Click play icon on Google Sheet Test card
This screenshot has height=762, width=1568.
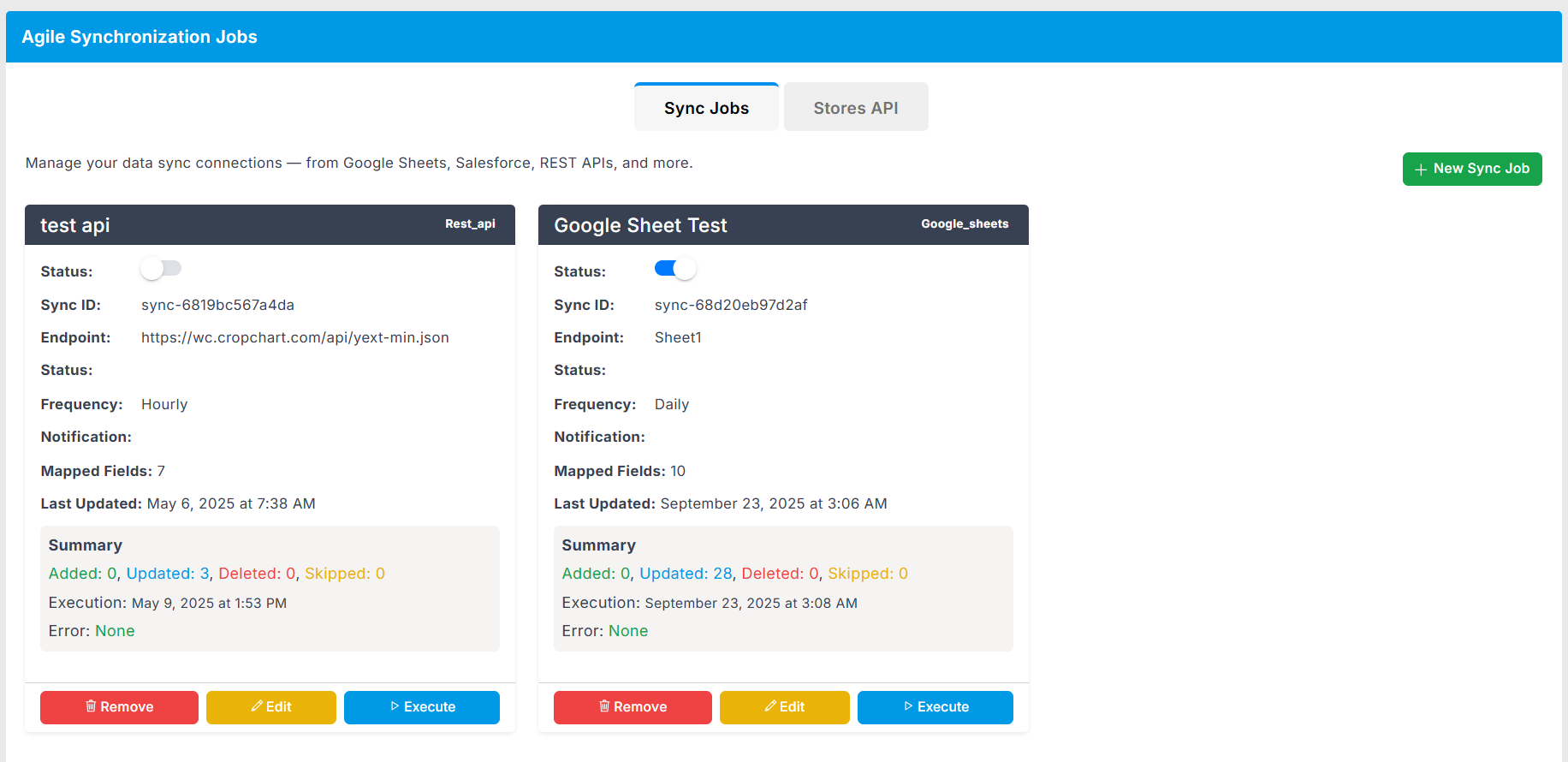click(x=908, y=706)
